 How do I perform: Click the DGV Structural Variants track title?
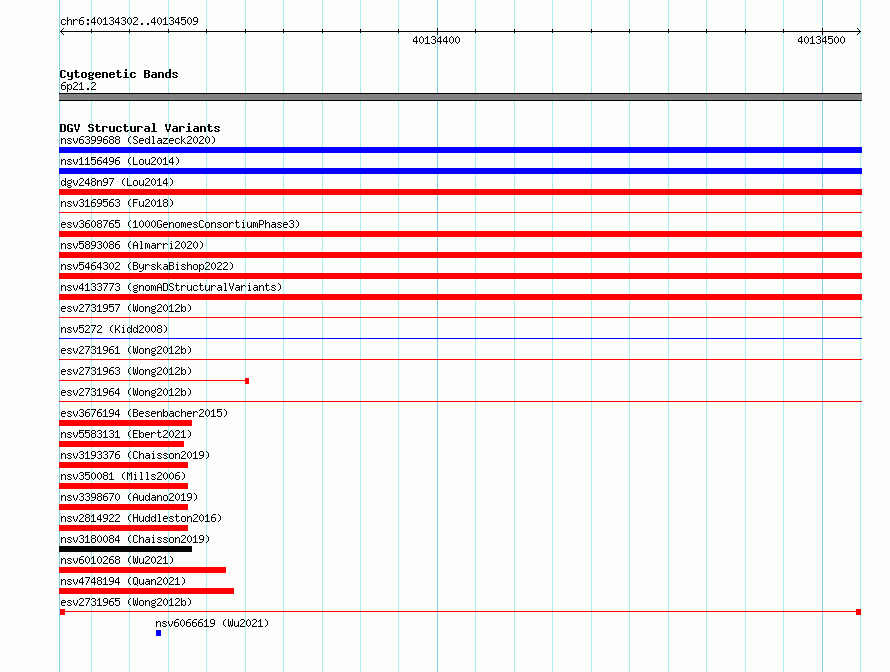pyautogui.click(x=140, y=128)
